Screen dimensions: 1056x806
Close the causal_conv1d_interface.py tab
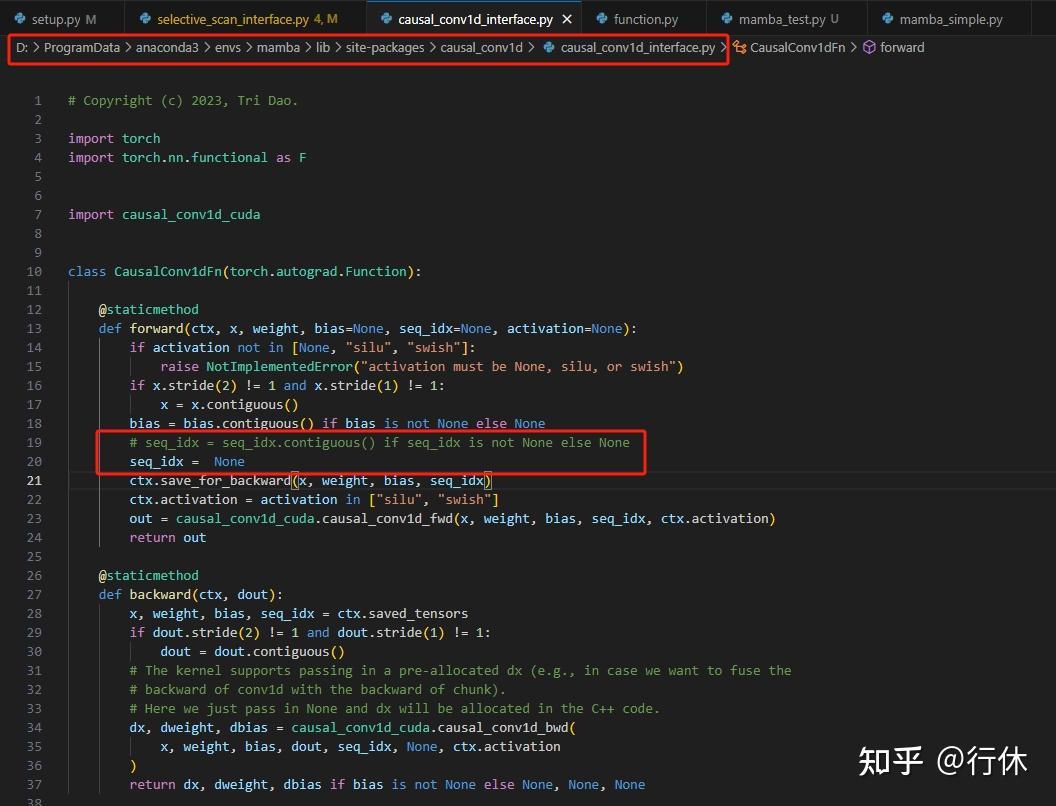566,17
